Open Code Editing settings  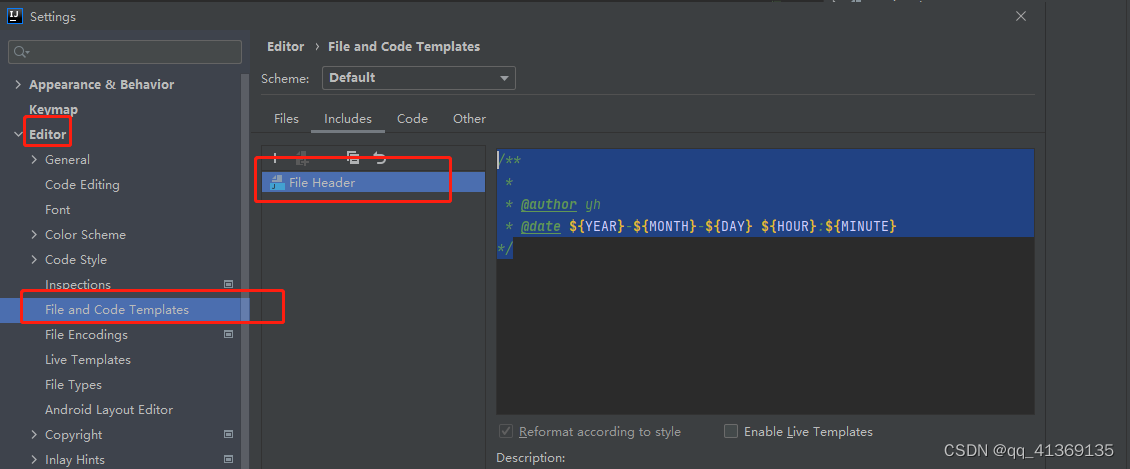click(82, 184)
